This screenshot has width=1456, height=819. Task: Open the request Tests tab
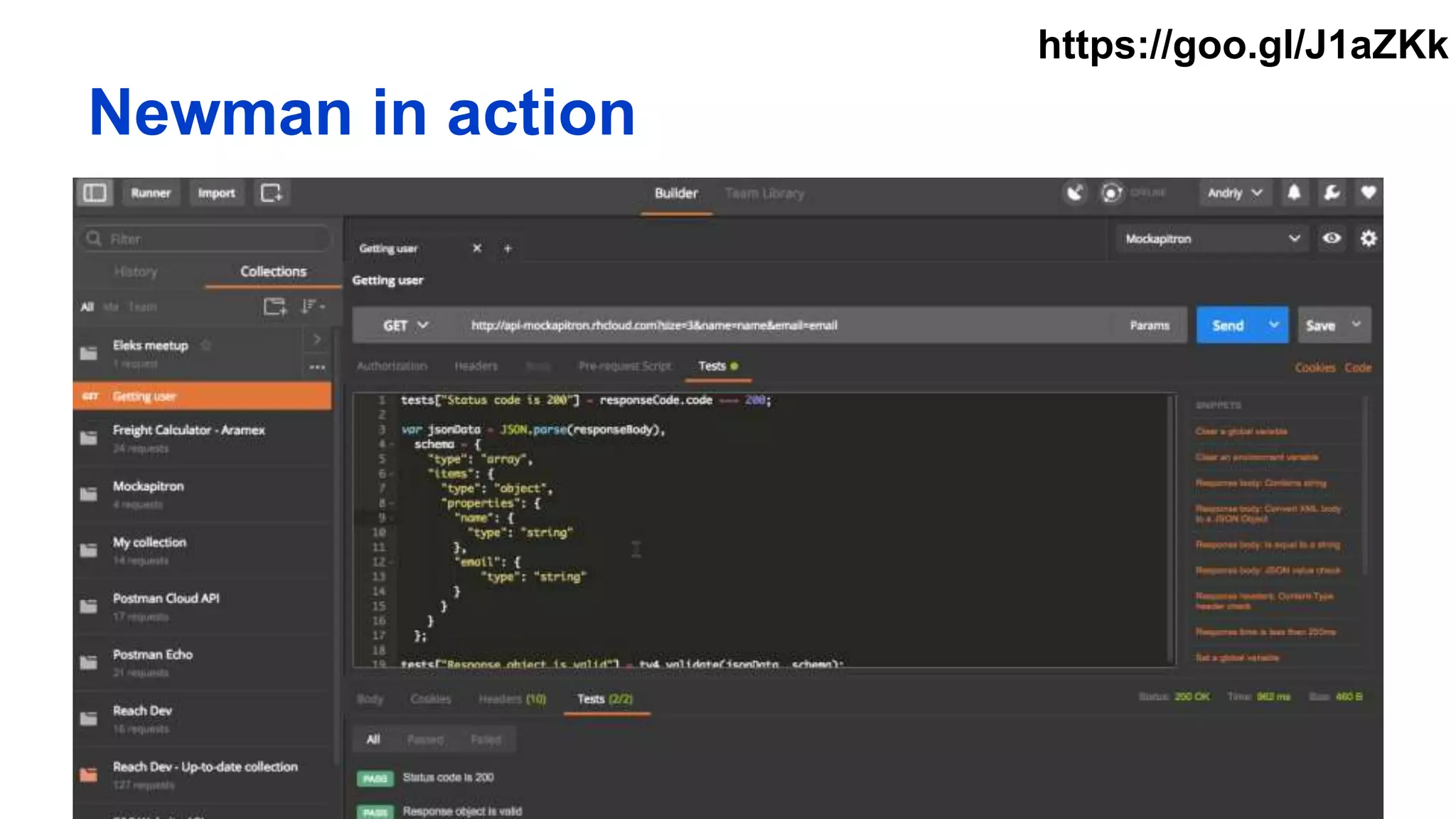[717, 366]
